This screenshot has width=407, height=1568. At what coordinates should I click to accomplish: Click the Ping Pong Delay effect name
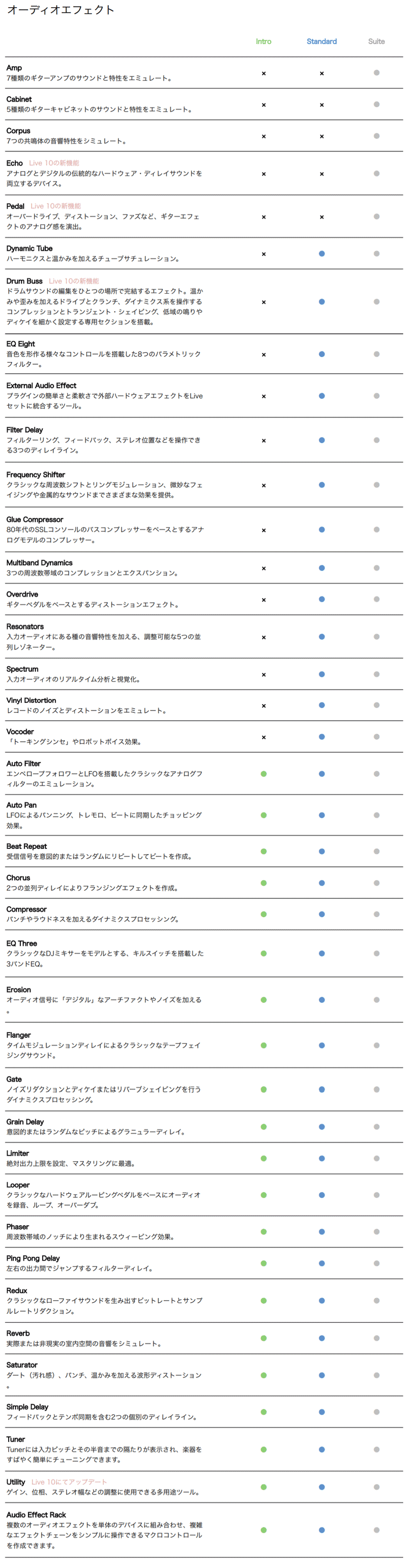33,1258
